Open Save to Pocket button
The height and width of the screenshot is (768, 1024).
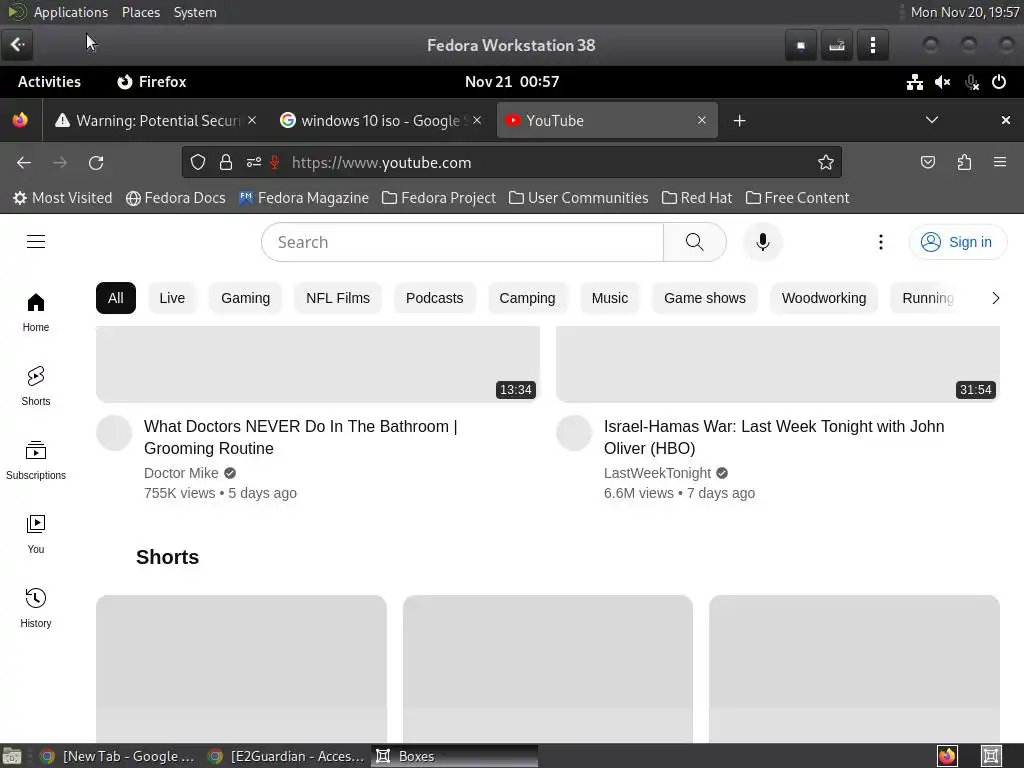928,163
